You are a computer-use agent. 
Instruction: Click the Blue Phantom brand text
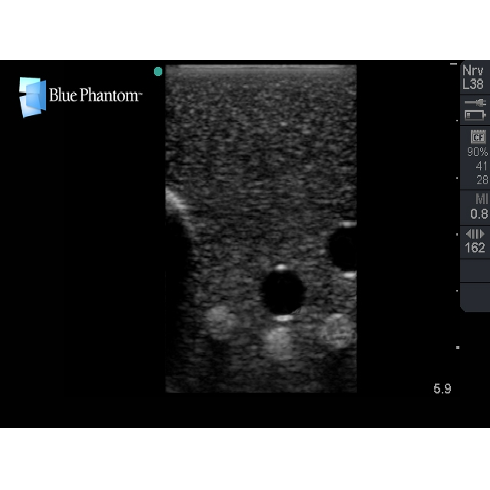95,95
